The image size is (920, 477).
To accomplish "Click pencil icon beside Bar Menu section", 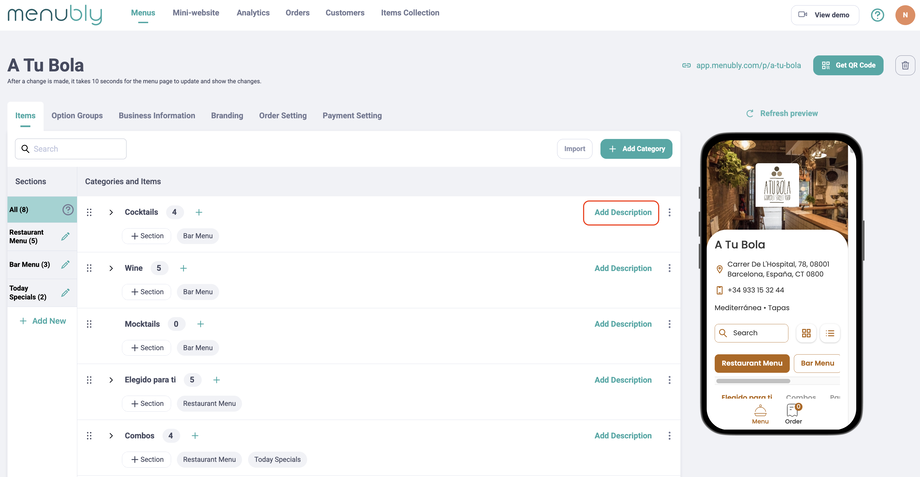I will (65, 265).
